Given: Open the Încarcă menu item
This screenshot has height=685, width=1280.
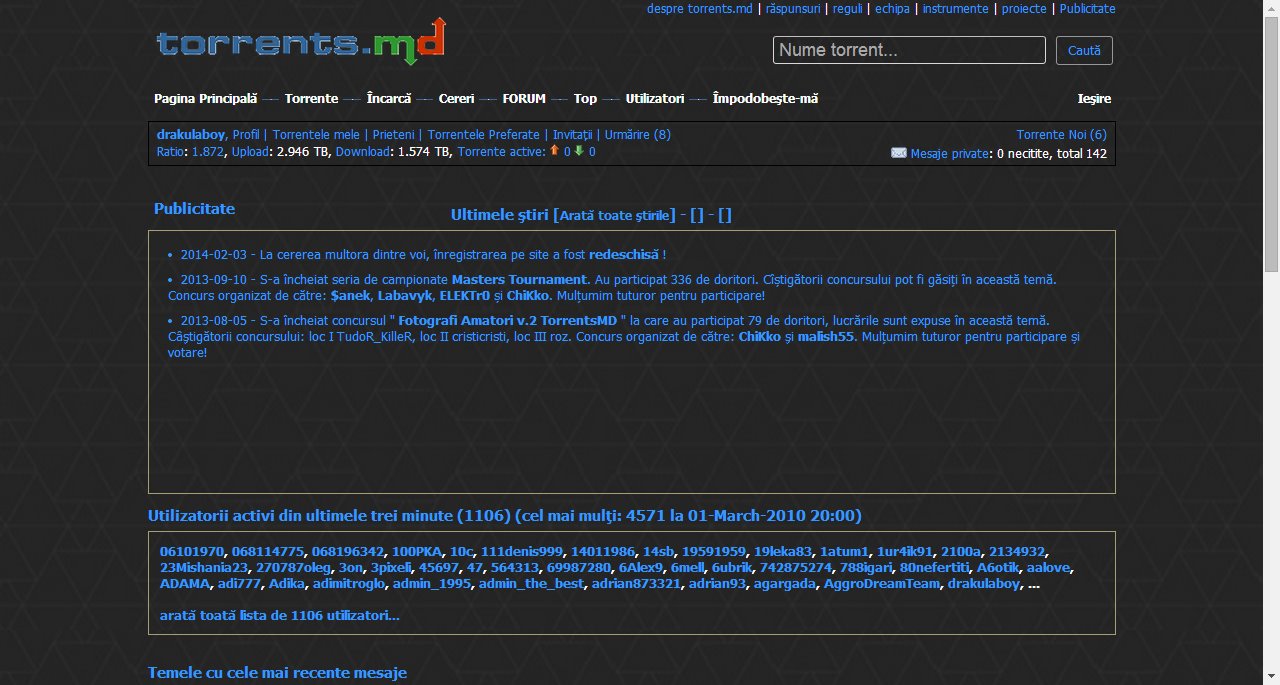Looking at the screenshot, I should pos(389,99).
